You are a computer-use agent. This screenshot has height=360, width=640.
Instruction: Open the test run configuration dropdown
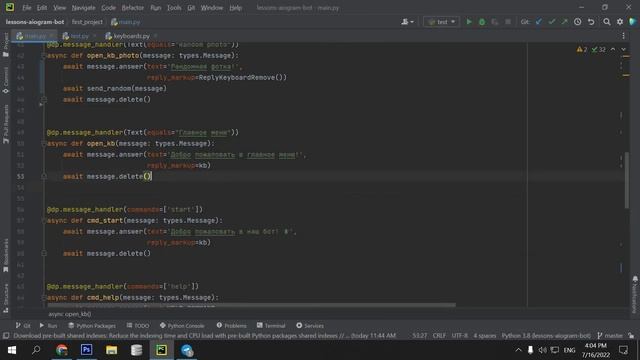441,22
